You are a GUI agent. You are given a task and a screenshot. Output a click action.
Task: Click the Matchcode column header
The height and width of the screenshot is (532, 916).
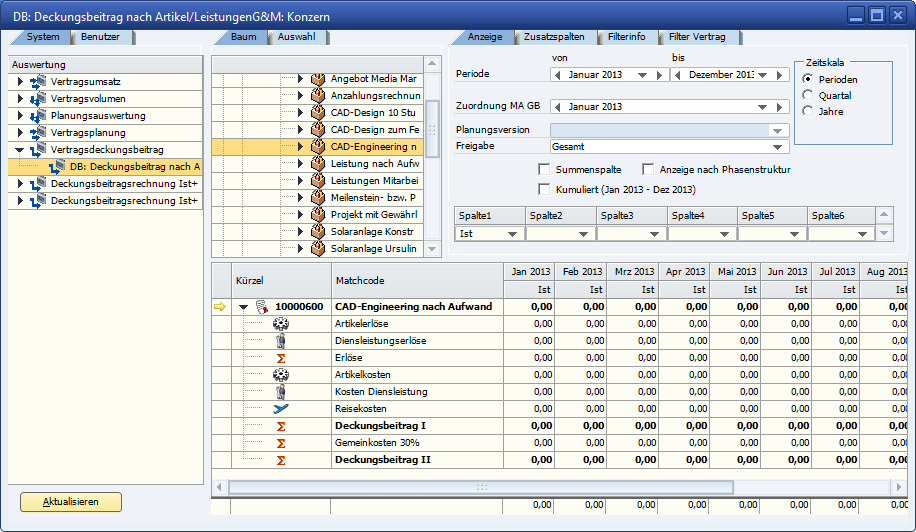click(360, 281)
